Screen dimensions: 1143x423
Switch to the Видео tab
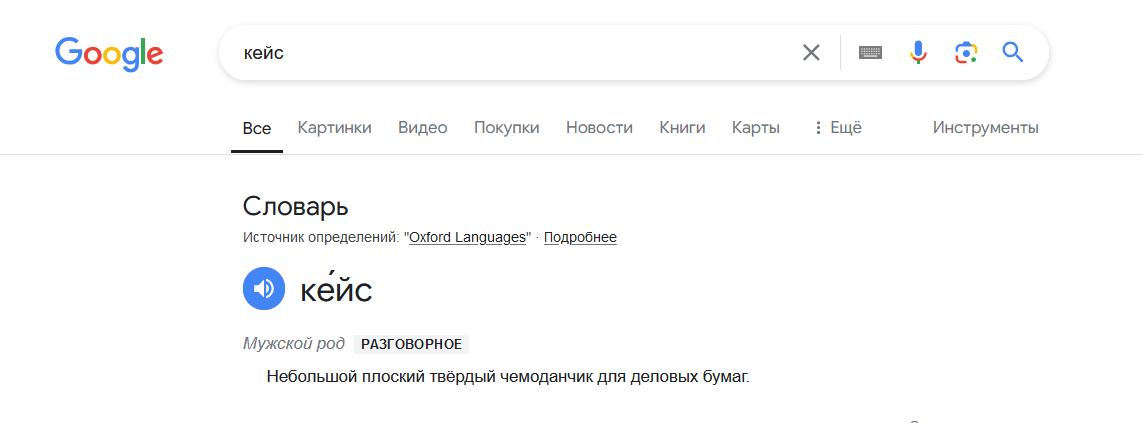pos(422,128)
